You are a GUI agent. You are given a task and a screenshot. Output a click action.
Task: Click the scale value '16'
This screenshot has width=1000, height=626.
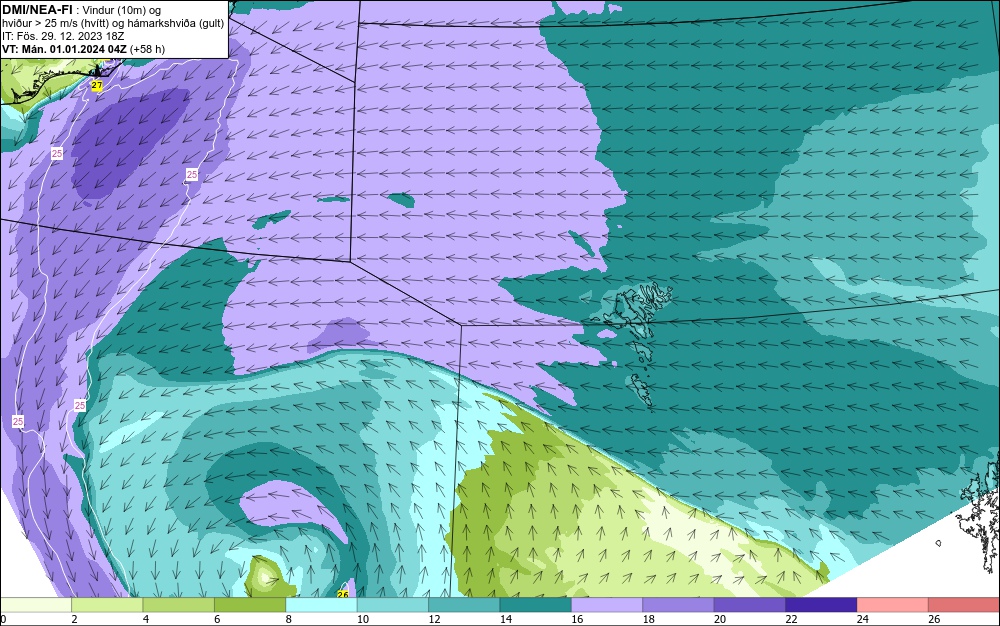(577, 619)
